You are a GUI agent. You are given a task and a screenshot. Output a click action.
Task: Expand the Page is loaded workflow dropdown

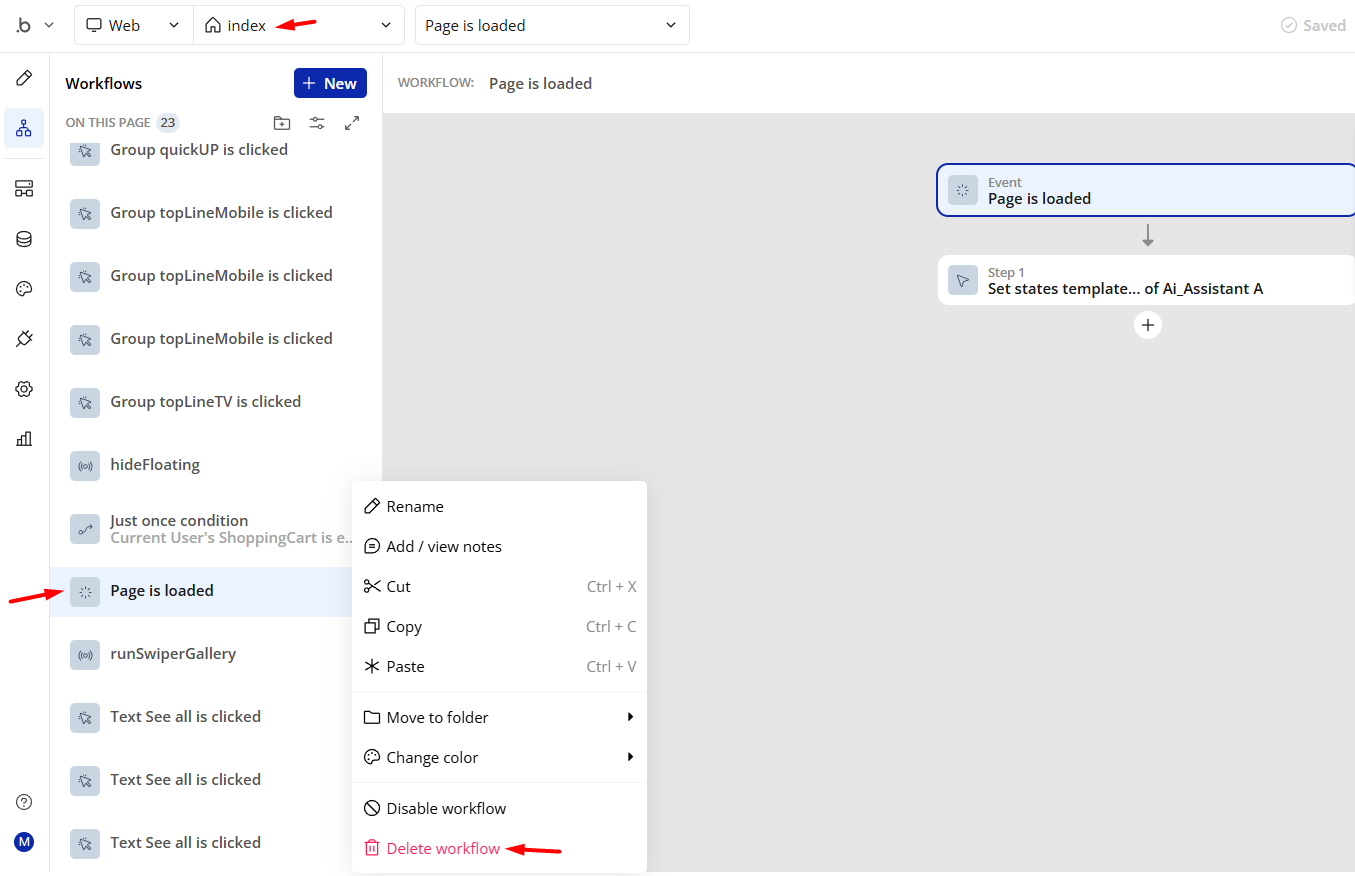point(551,25)
